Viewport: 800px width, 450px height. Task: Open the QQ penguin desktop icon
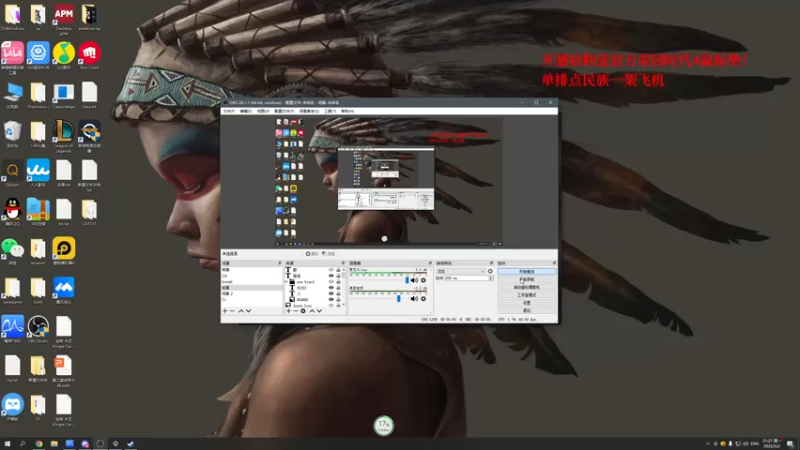(x=13, y=212)
